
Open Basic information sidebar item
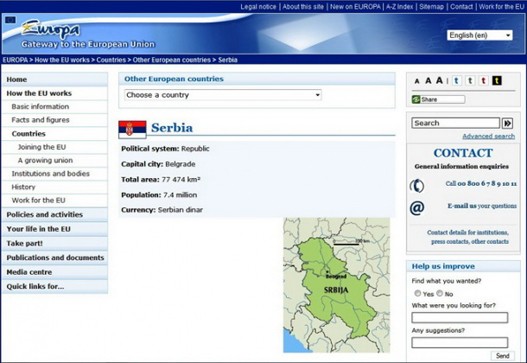pyautogui.click(x=55, y=107)
